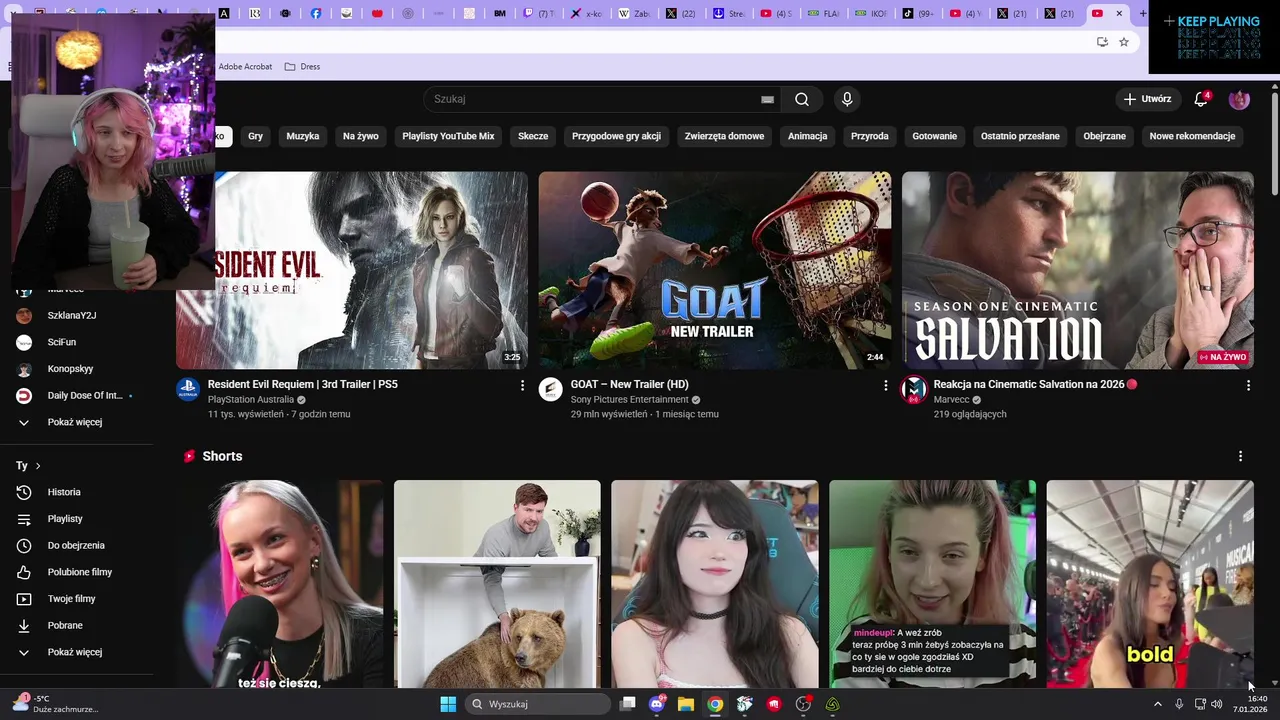
Task: Activate voice search microphone
Action: 847,99
